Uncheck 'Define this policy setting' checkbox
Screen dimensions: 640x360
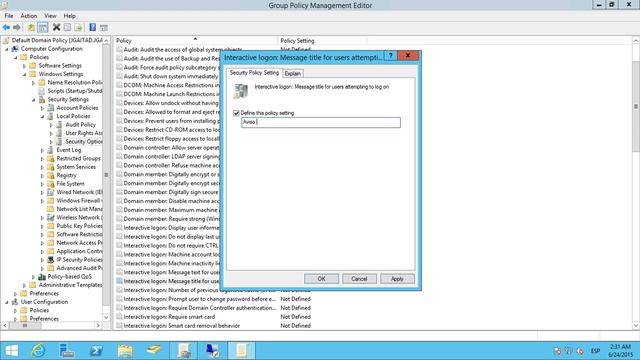coord(236,113)
